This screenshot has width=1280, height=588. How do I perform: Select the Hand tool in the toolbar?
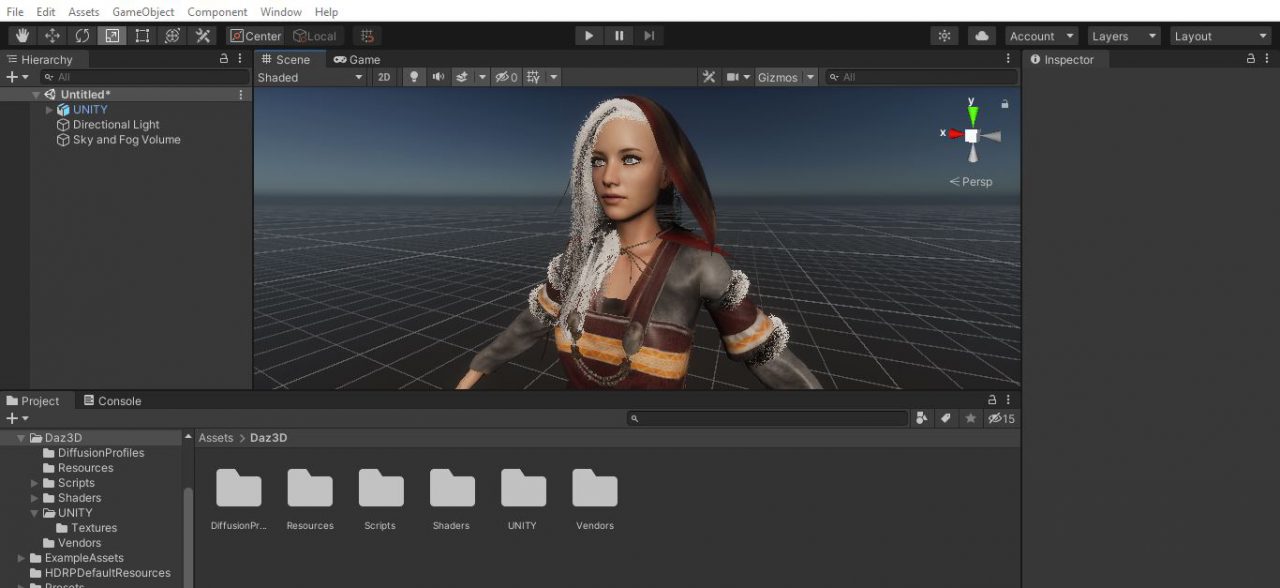pyautogui.click(x=21, y=35)
